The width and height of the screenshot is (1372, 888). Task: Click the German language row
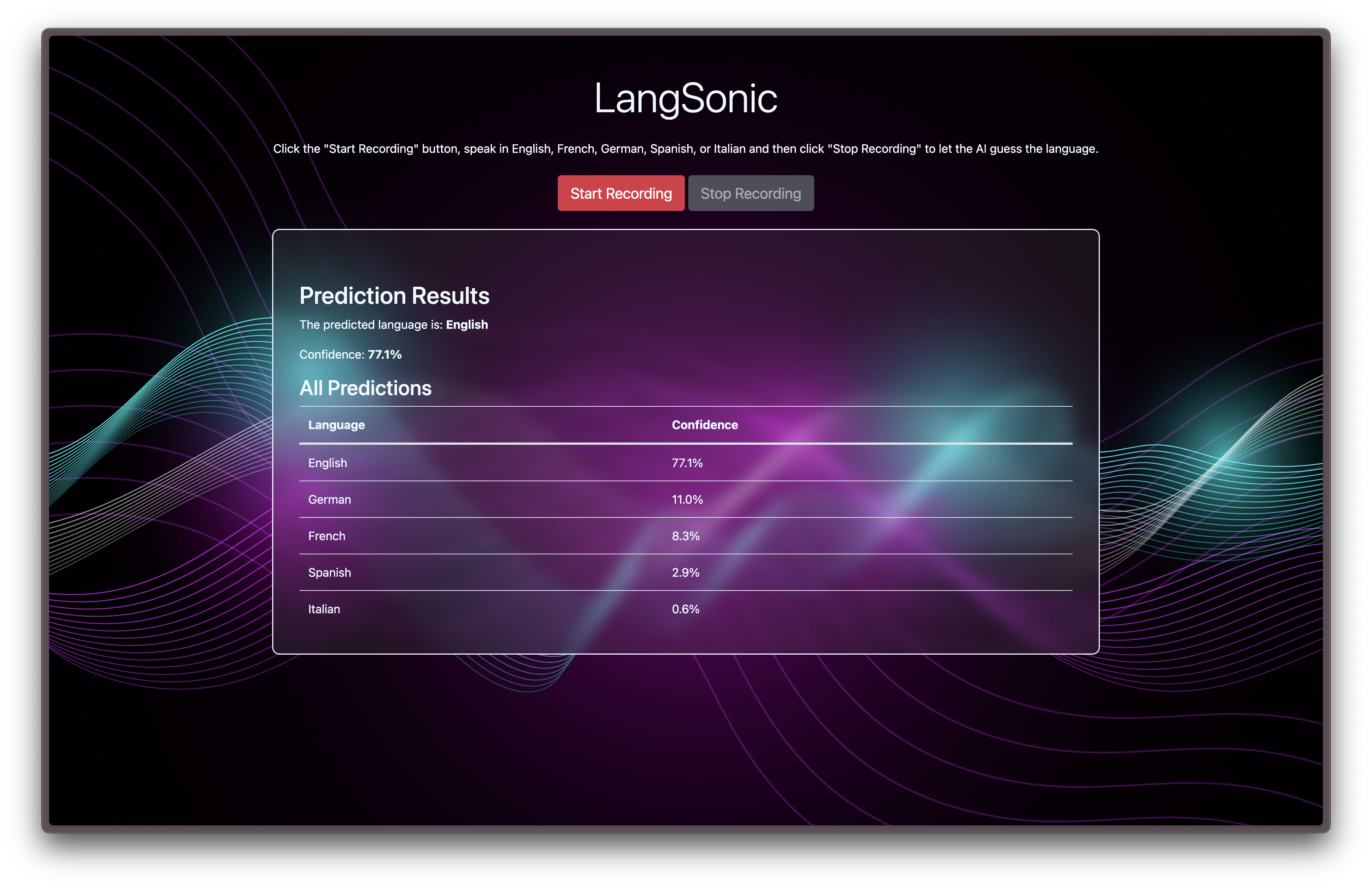(329, 500)
